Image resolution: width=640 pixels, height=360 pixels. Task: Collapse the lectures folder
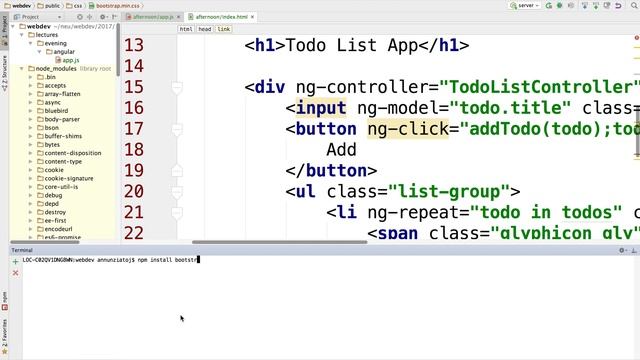pos(22,35)
